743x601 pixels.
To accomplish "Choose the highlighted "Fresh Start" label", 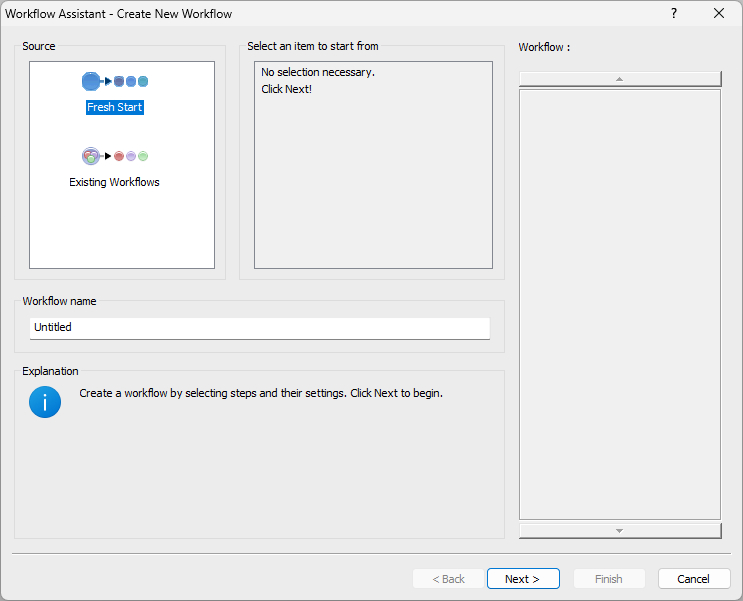I will tap(114, 107).
